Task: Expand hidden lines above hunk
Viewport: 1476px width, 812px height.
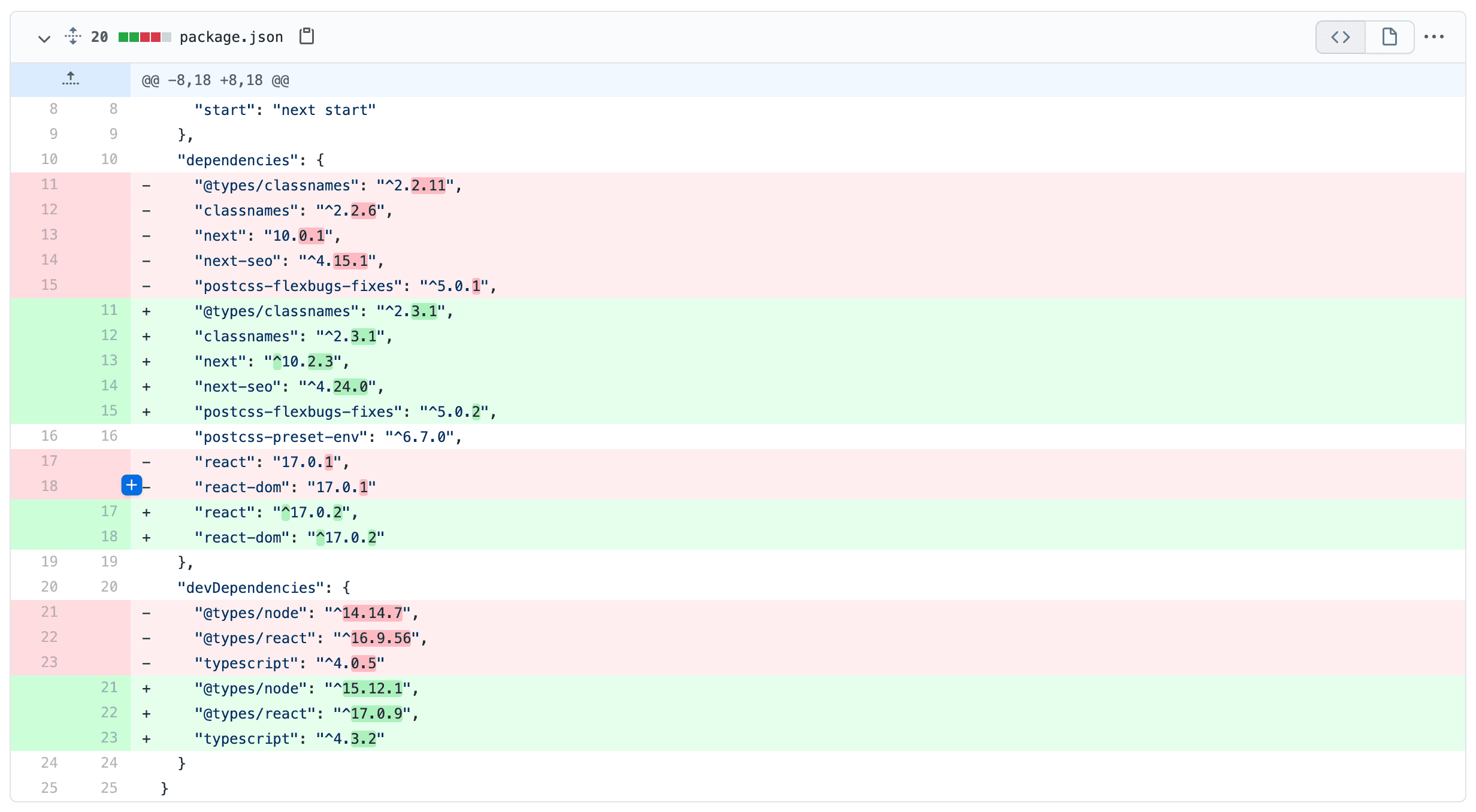Action: pos(70,80)
